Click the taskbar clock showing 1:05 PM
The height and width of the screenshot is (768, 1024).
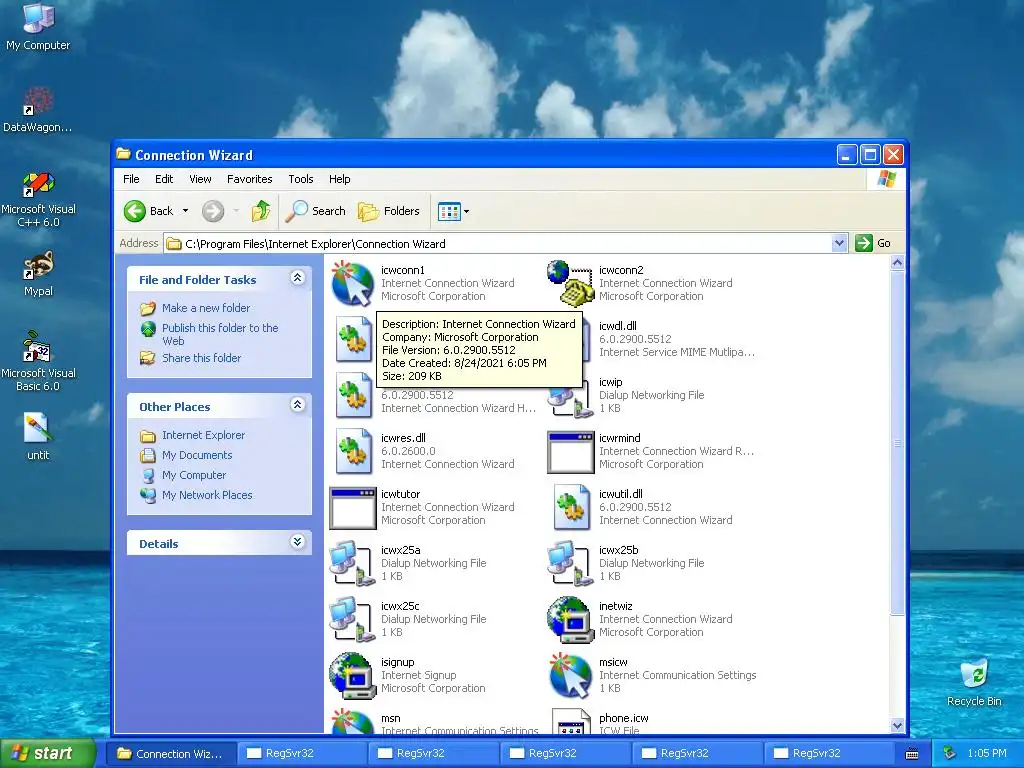[x=987, y=754]
